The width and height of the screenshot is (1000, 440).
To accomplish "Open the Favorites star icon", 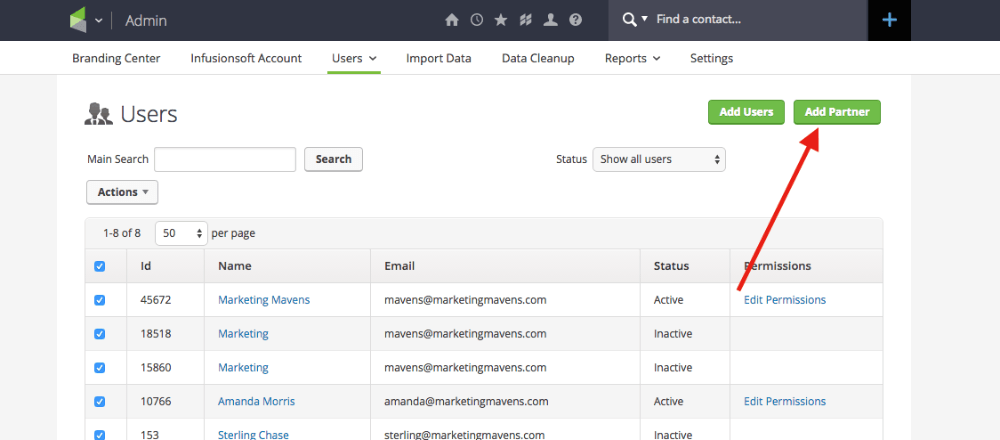I will [x=501, y=20].
